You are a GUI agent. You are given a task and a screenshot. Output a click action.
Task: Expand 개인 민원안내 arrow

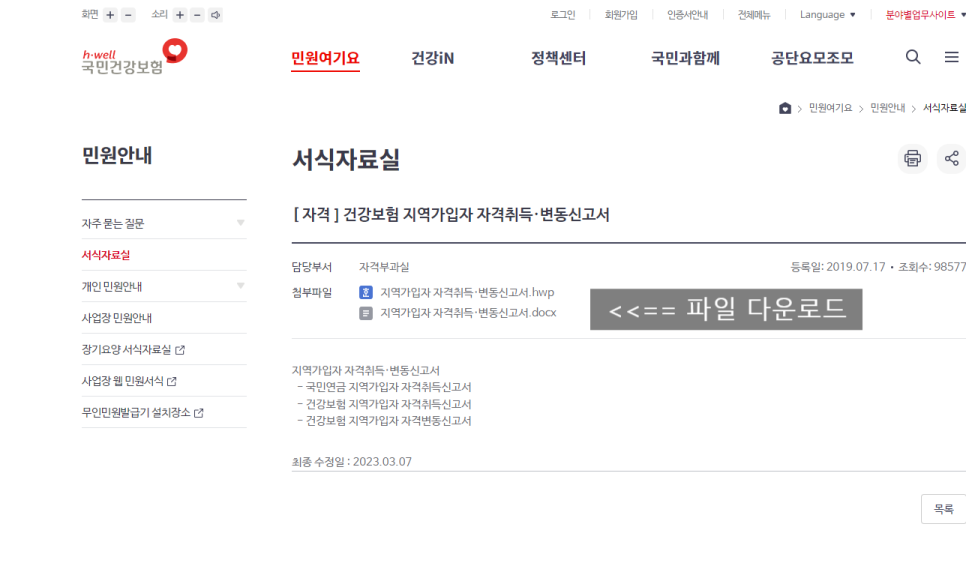click(x=240, y=285)
